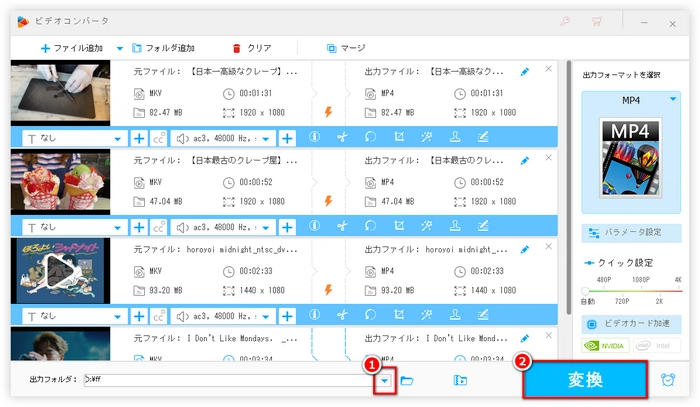Click the フォルダ追加 button
The image size is (700, 407).
pyautogui.click(x=163, y=48)
